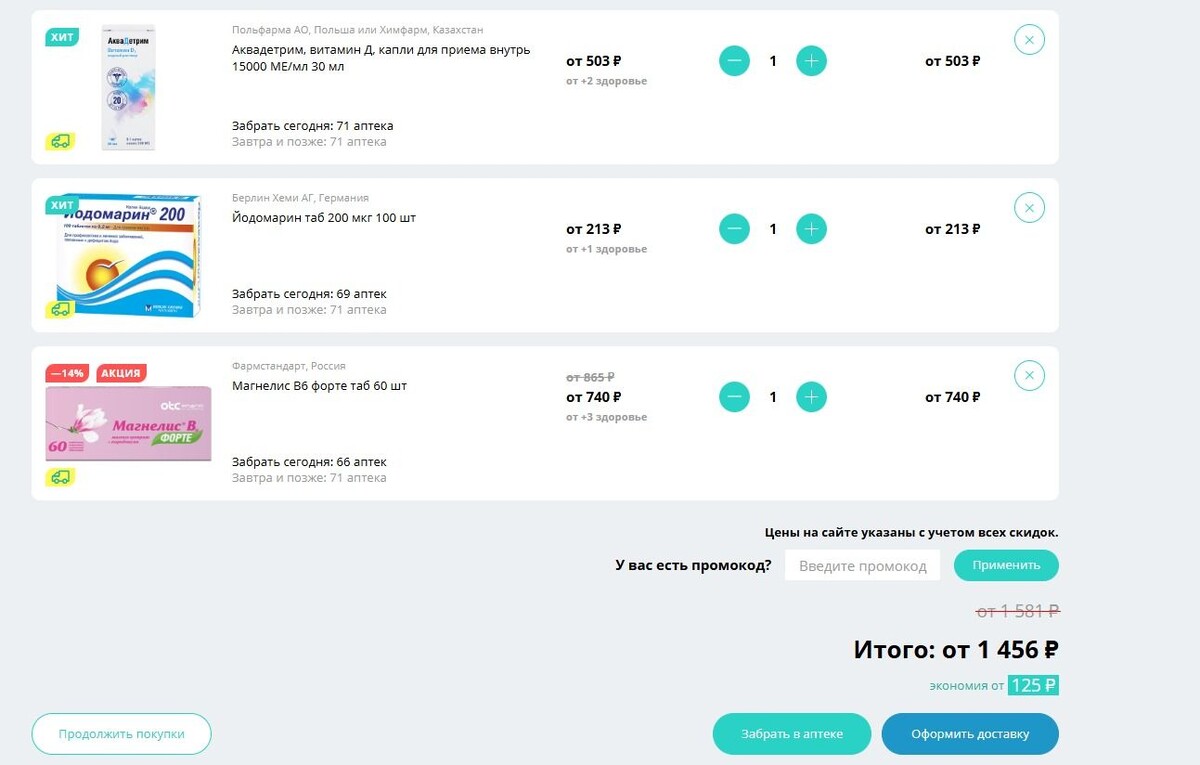Click the delivery truck icon for Магнелис B6
Image resolution: width=1200 pixels, height=765 pixels.
click(x=62, y=477)
